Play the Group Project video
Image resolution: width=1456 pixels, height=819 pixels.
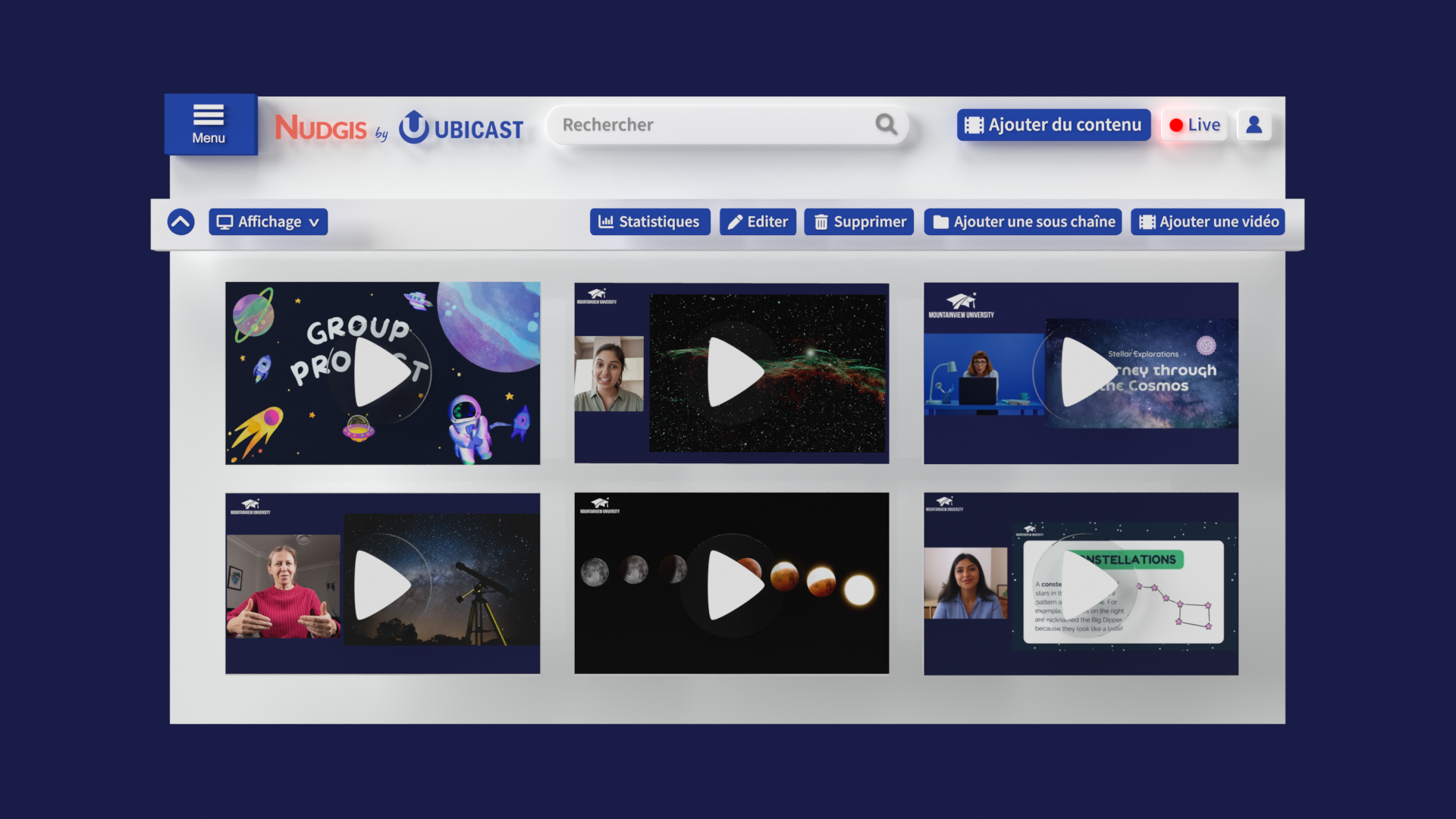tap(382, 372)
